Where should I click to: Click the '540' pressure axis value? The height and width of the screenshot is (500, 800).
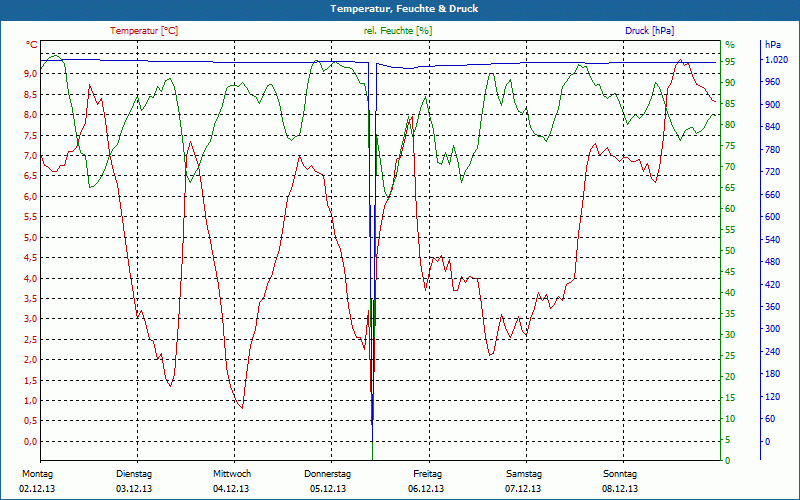pos(773,239)
